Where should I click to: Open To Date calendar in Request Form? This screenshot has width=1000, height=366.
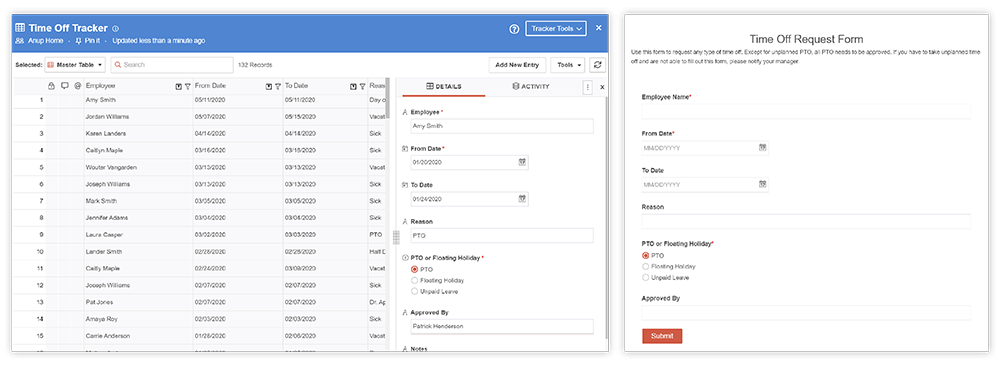[x=762, y=184]
